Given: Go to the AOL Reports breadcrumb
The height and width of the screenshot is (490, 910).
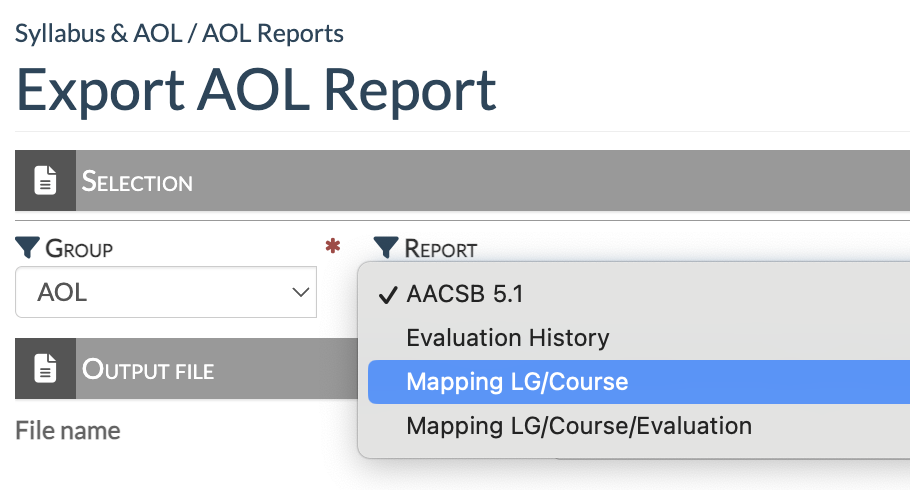Looking at the screenshot, I should tap(273, 34).
